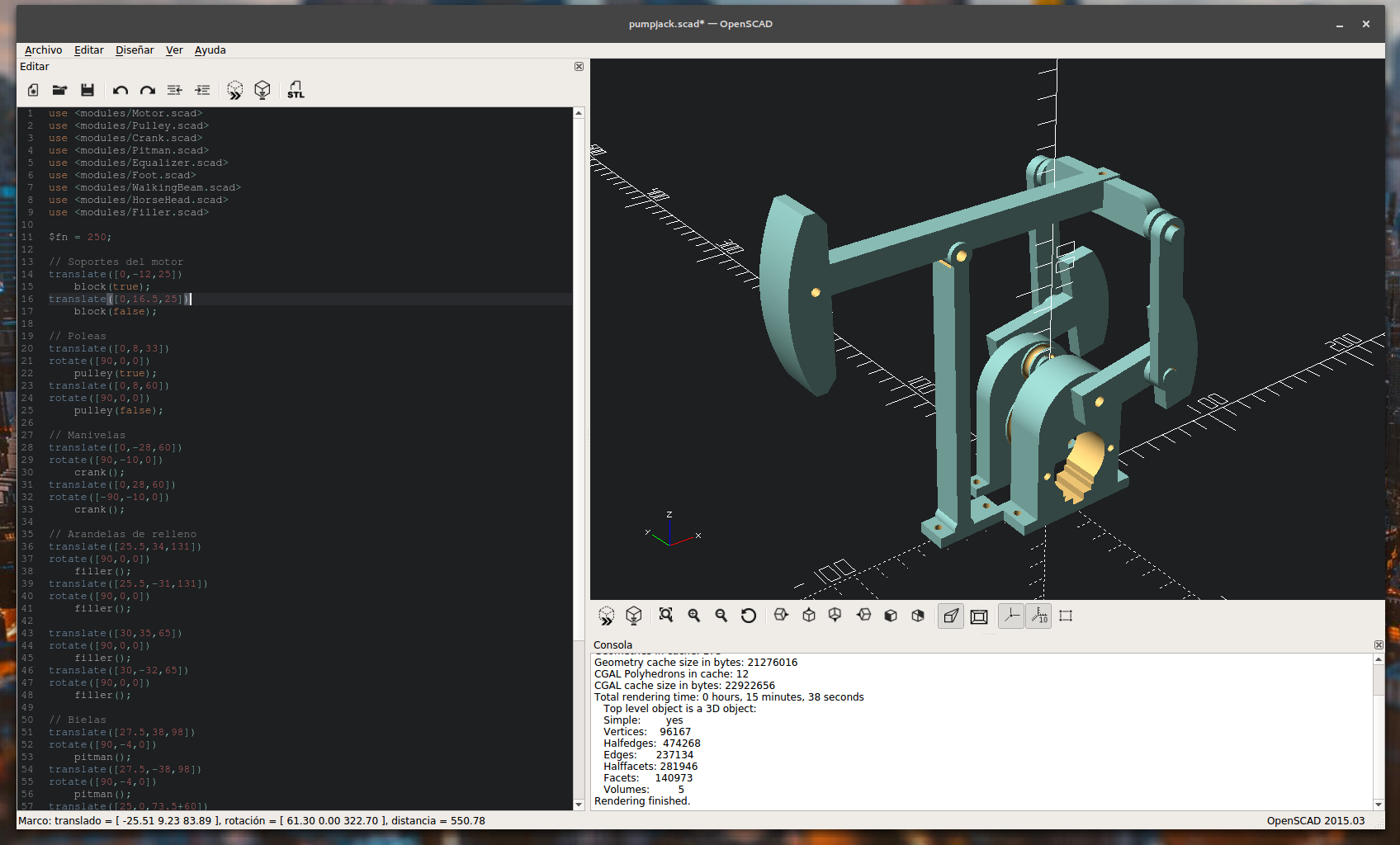This screenshot has width=1400, height=845.
Task: Open the Ayuda menu
Action: click(210, 50)
